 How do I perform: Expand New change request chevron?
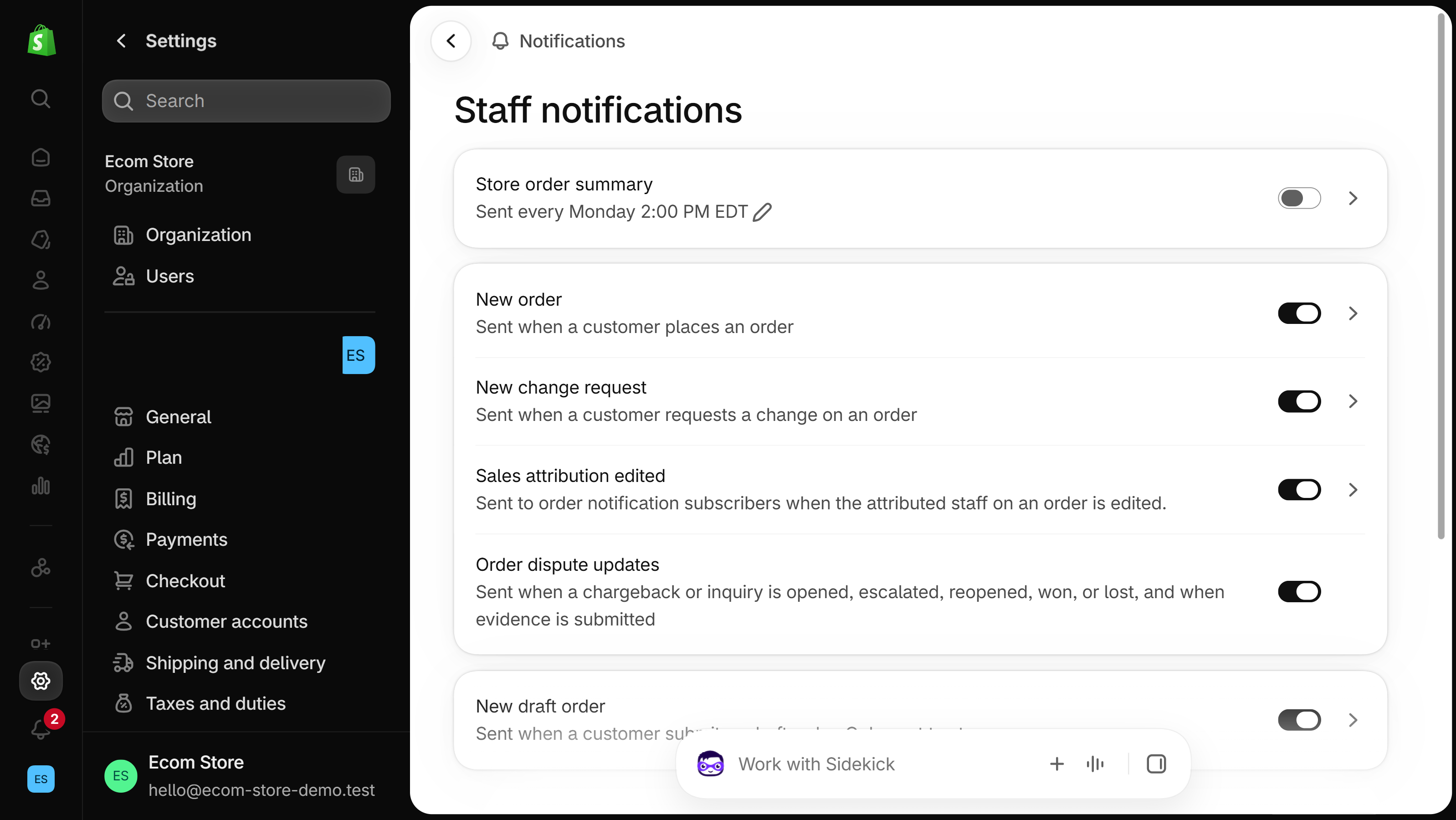point(1353,402)
